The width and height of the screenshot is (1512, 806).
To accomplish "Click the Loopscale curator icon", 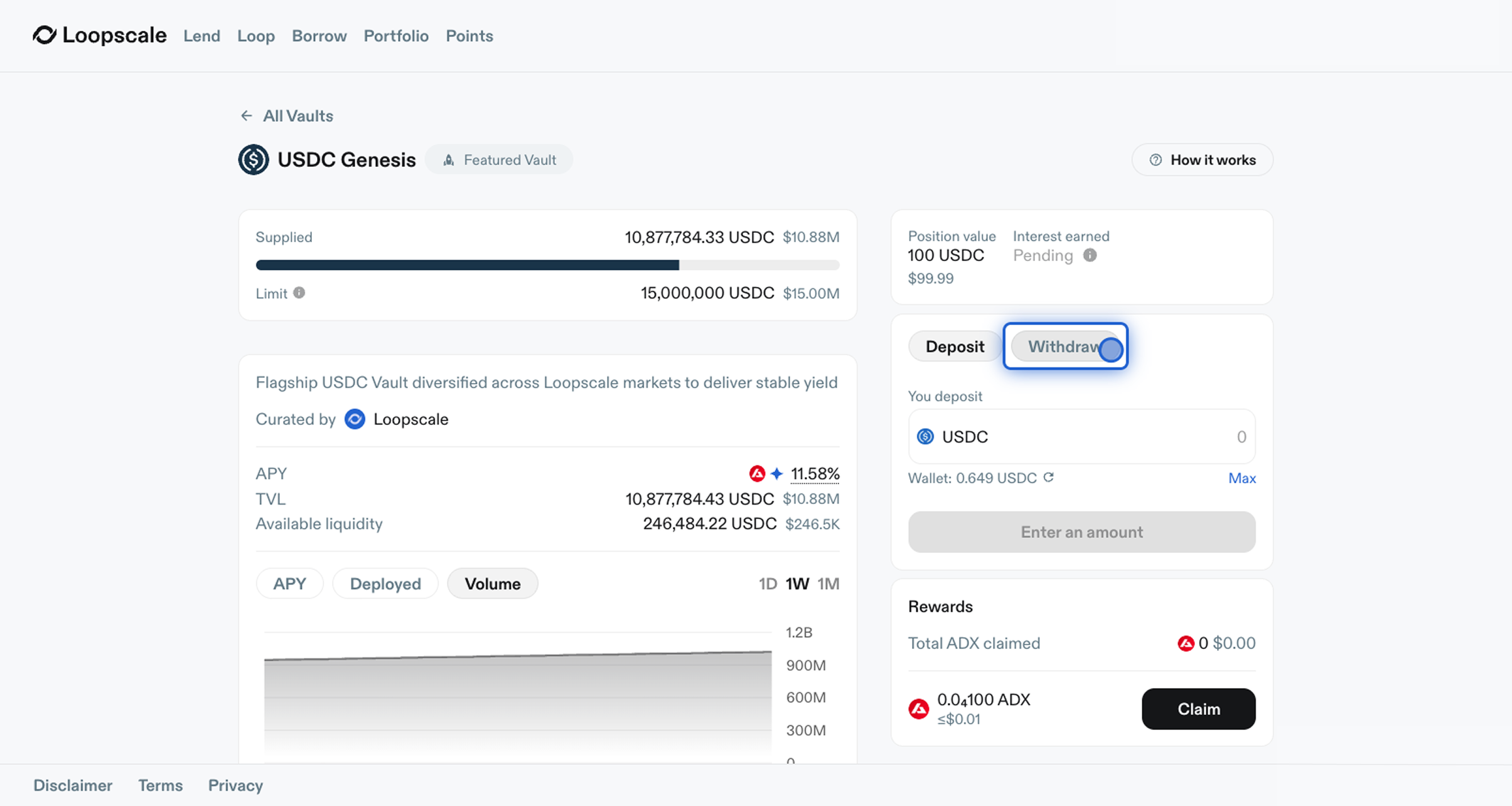I will point(355,419).
